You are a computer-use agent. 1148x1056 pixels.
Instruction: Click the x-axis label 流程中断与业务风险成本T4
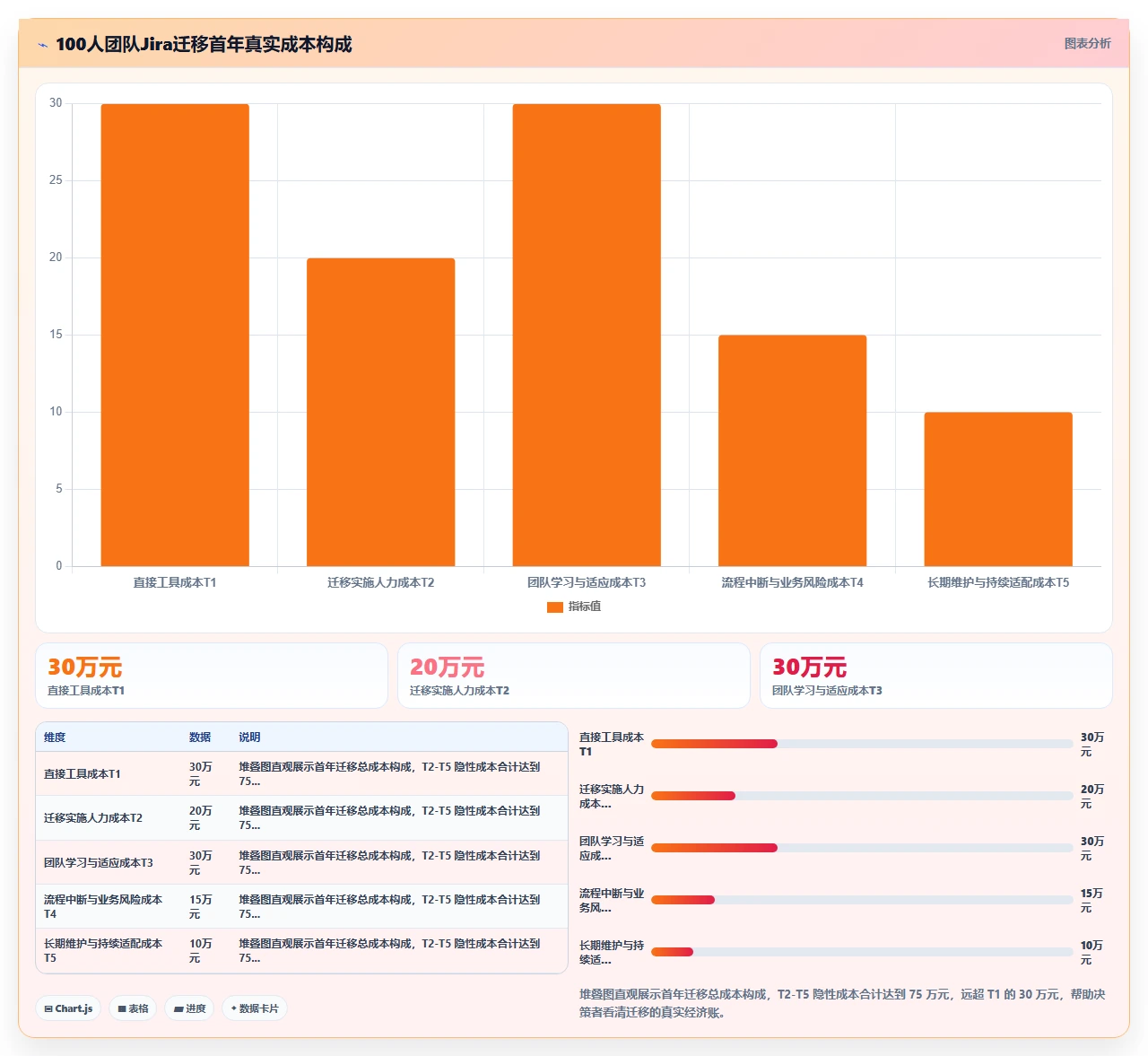pyautogui.click(x=793, y=582)
